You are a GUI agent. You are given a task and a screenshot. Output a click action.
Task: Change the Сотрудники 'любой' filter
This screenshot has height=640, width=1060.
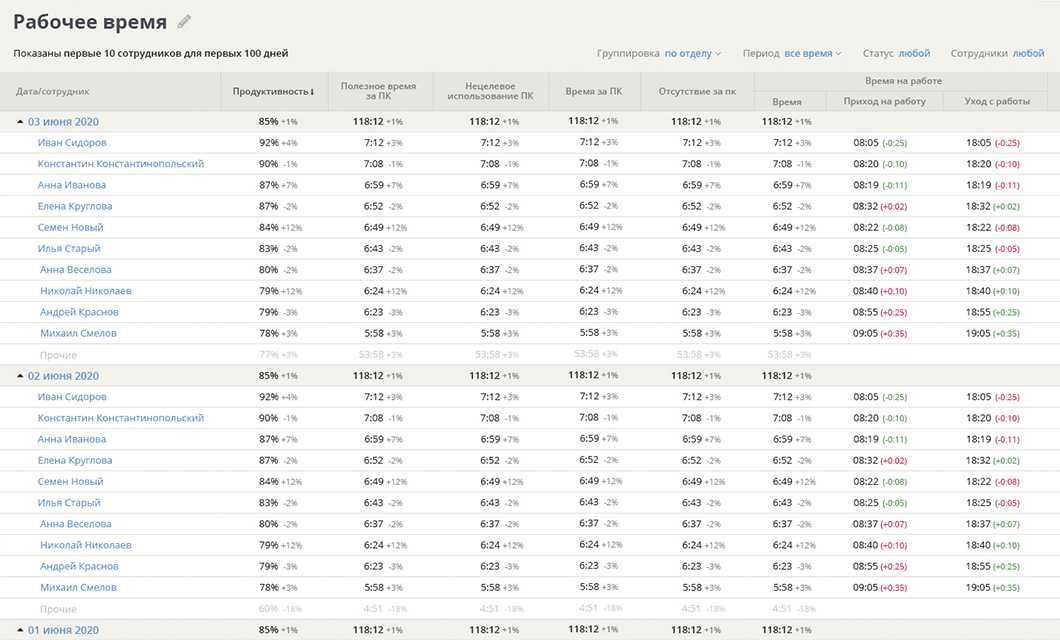pyautogui.click(x=1028, y=54)
